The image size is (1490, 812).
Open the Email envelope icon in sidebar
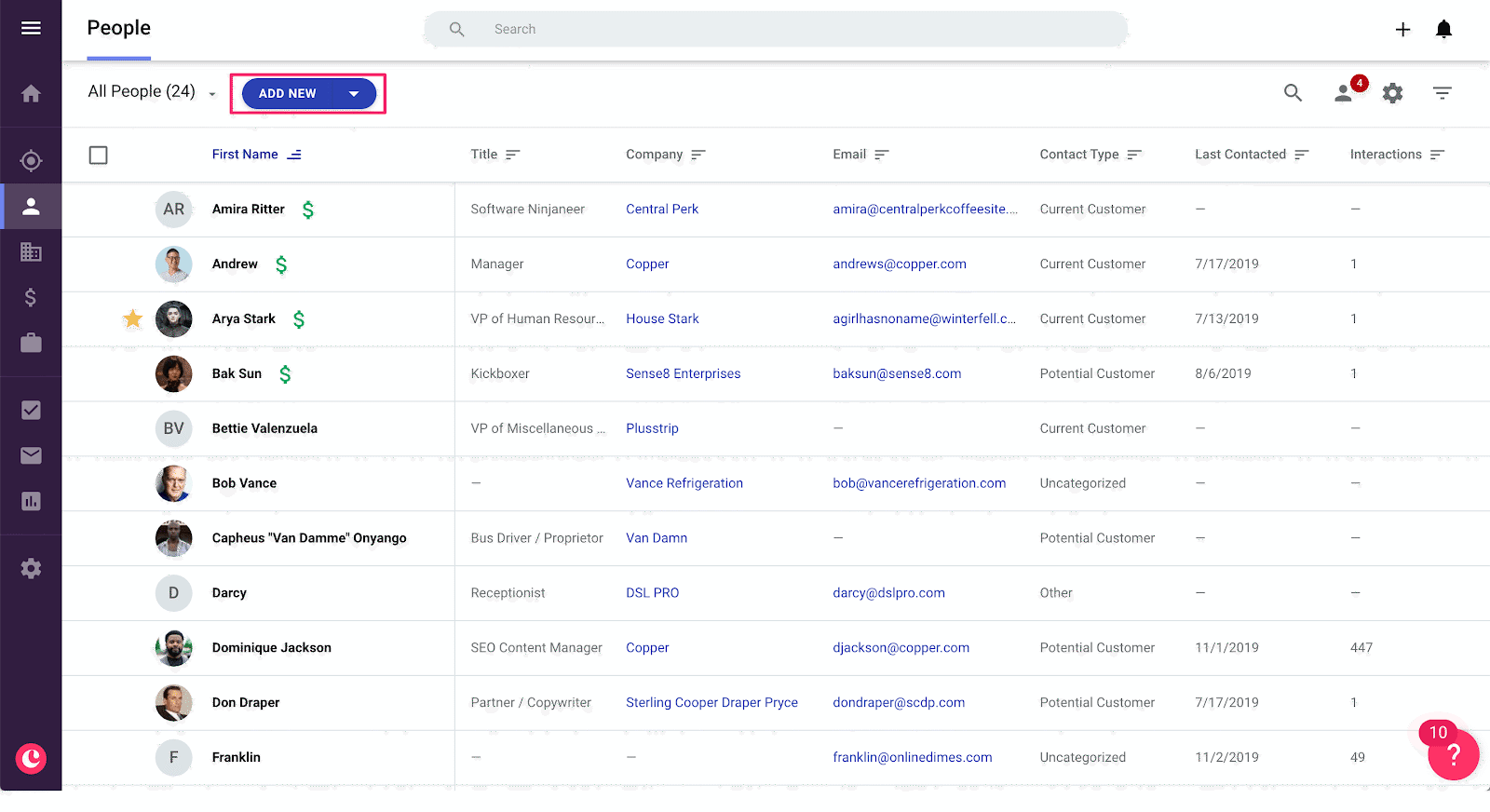[x=31, y=455]
